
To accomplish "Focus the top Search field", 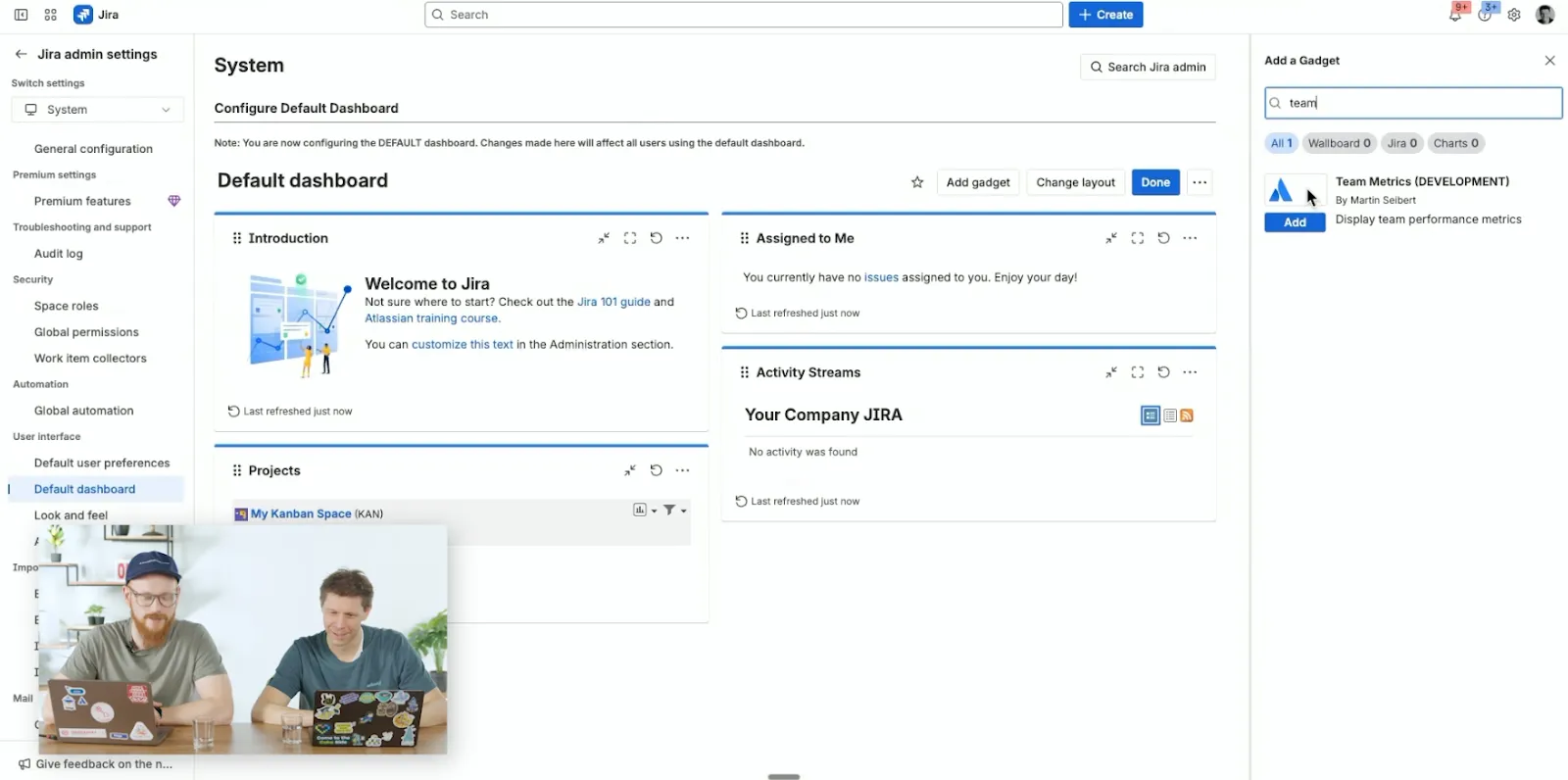I will point(744,15).
